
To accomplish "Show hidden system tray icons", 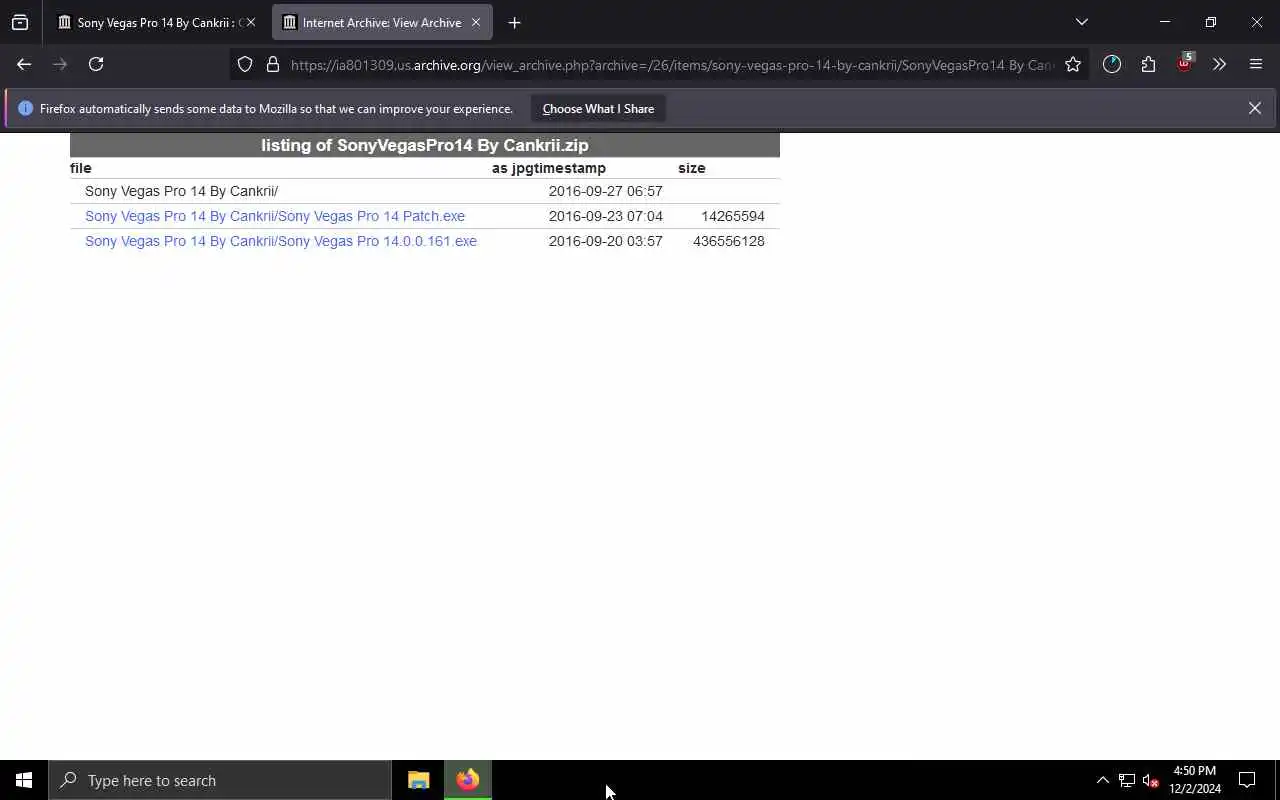I will click(x=1102, y=780).
